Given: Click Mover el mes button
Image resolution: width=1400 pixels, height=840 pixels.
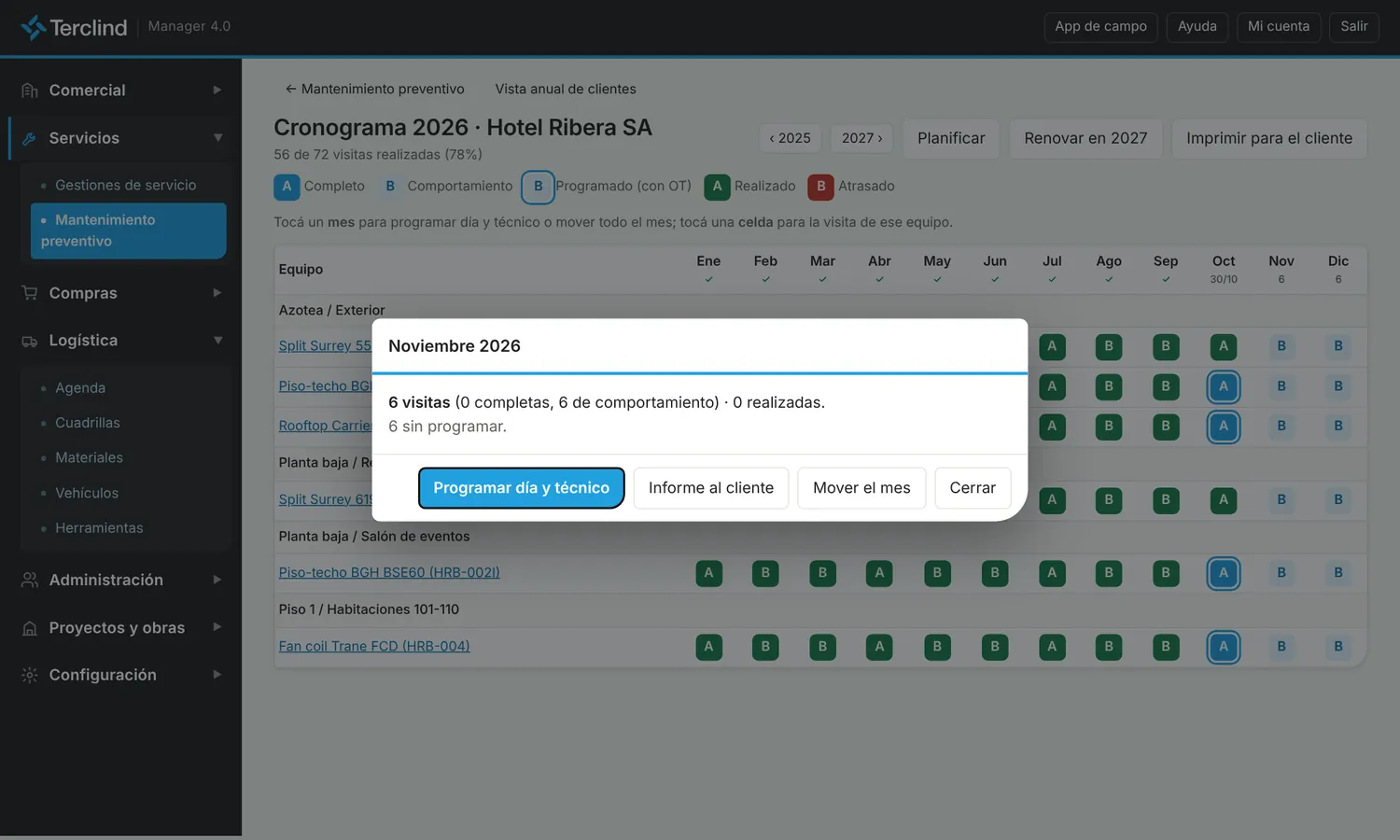Looking at the screenshot, I should point(861,488).
